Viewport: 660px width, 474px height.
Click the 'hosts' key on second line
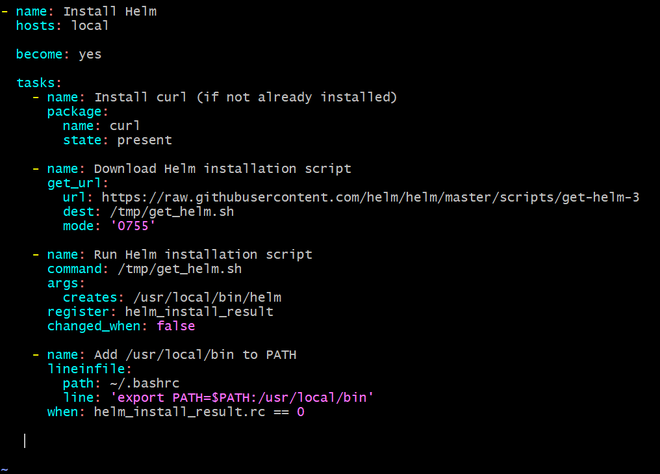click(x=35, y=26)
